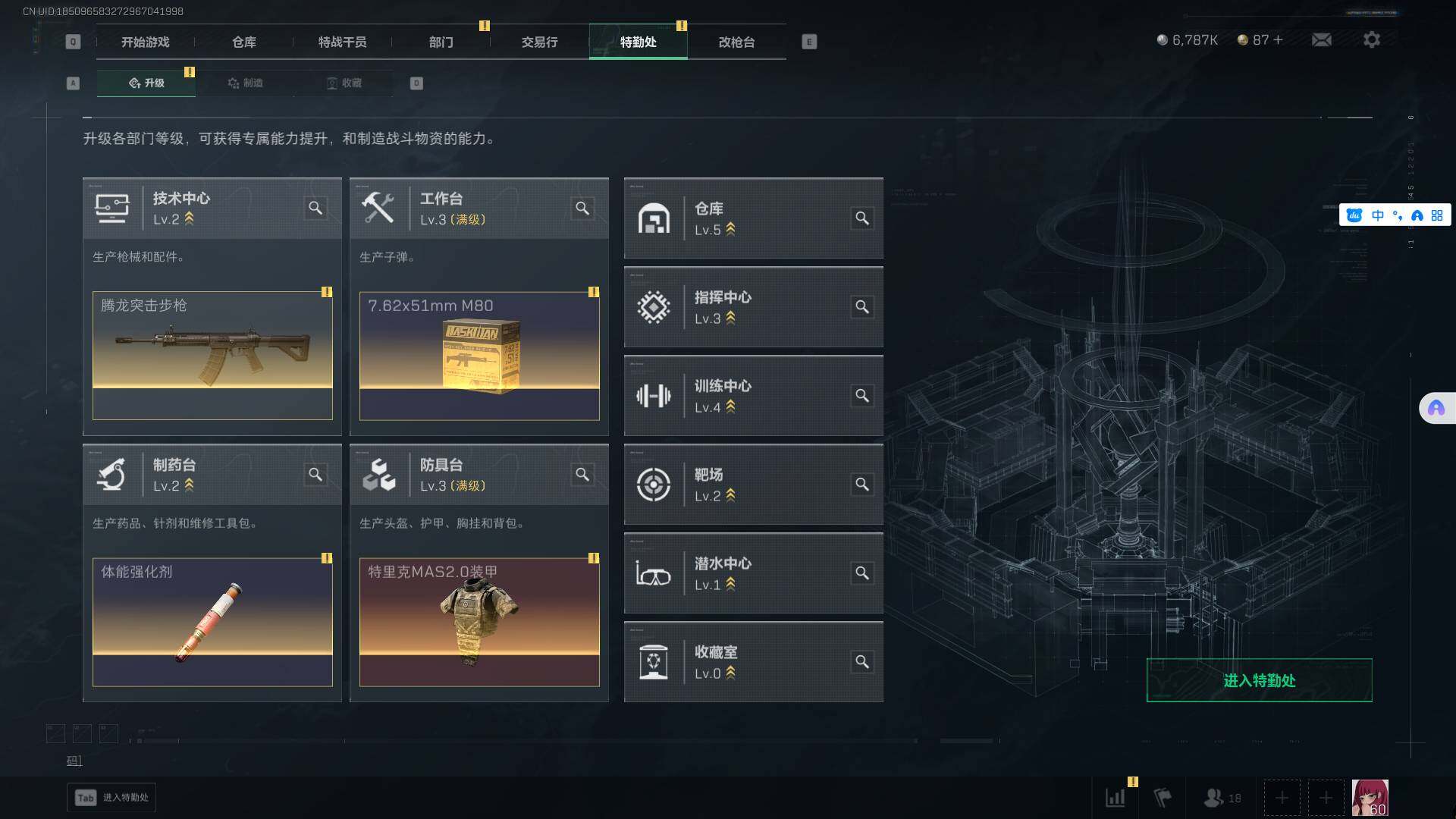Click the statistics bar chart icon
The width and height of the screenshot is (1456, 819).
[1116, 798]
